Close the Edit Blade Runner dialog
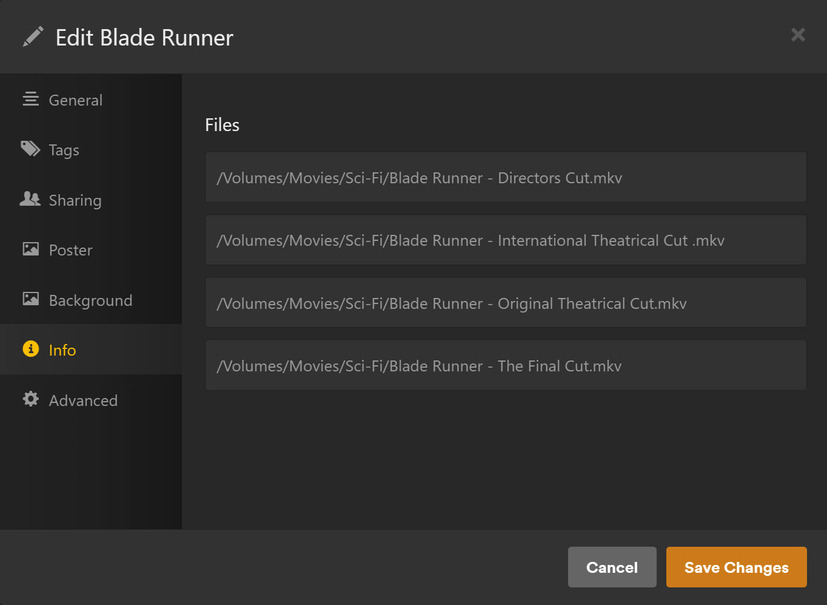Screen dimensions: 827x605 tap(798, 35)
